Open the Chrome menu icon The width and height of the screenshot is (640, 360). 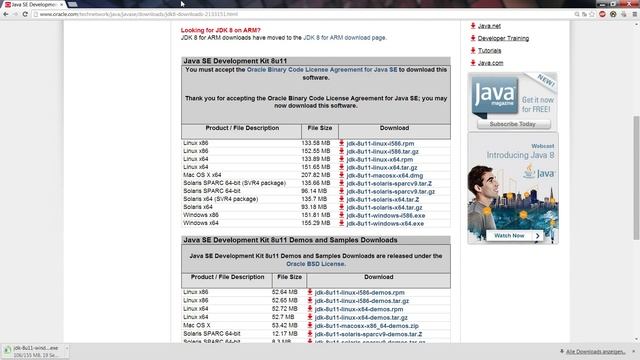tap(634, 14)
